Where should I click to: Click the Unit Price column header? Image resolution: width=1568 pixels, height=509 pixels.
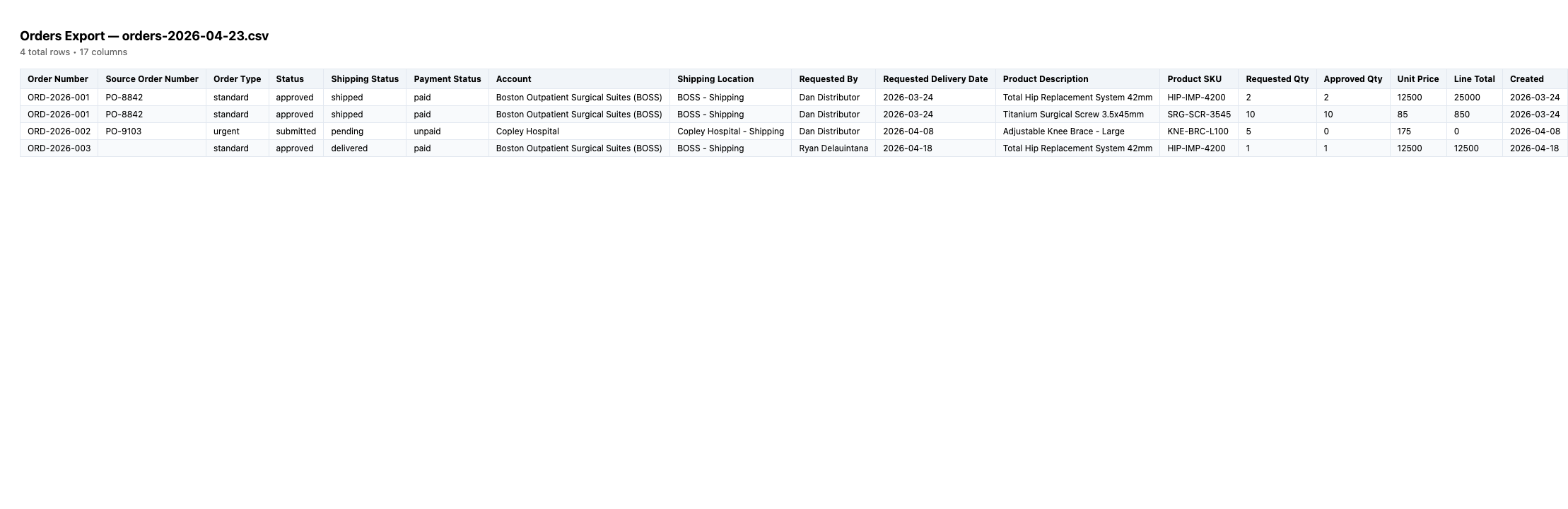click(x=1418, y=79)
